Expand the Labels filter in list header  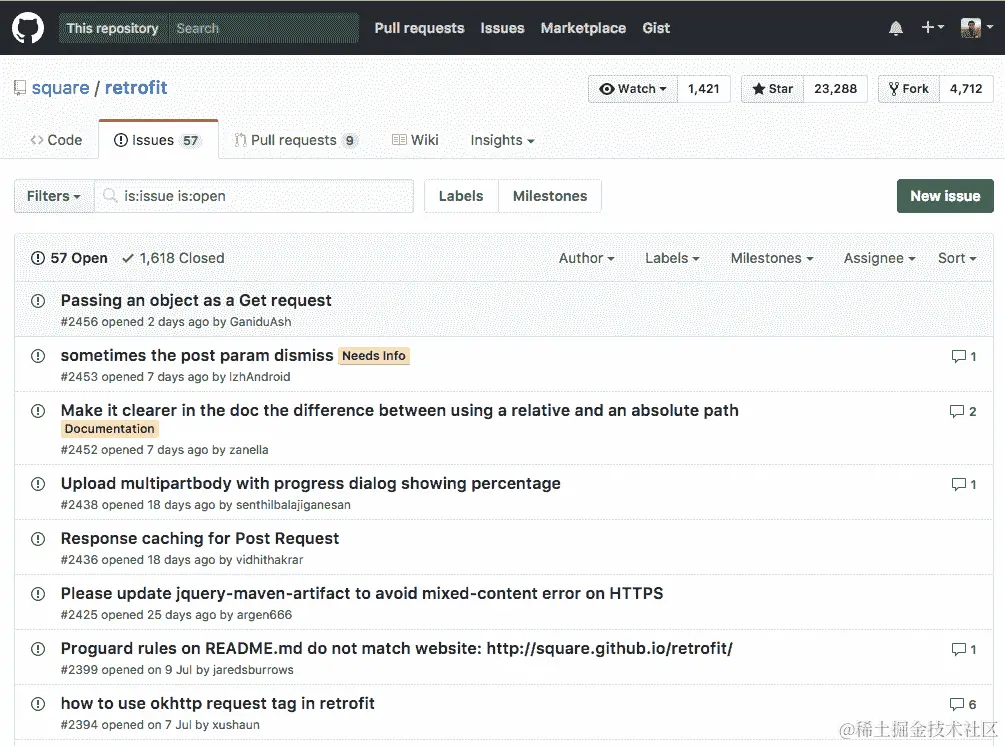tap(672, 258)
